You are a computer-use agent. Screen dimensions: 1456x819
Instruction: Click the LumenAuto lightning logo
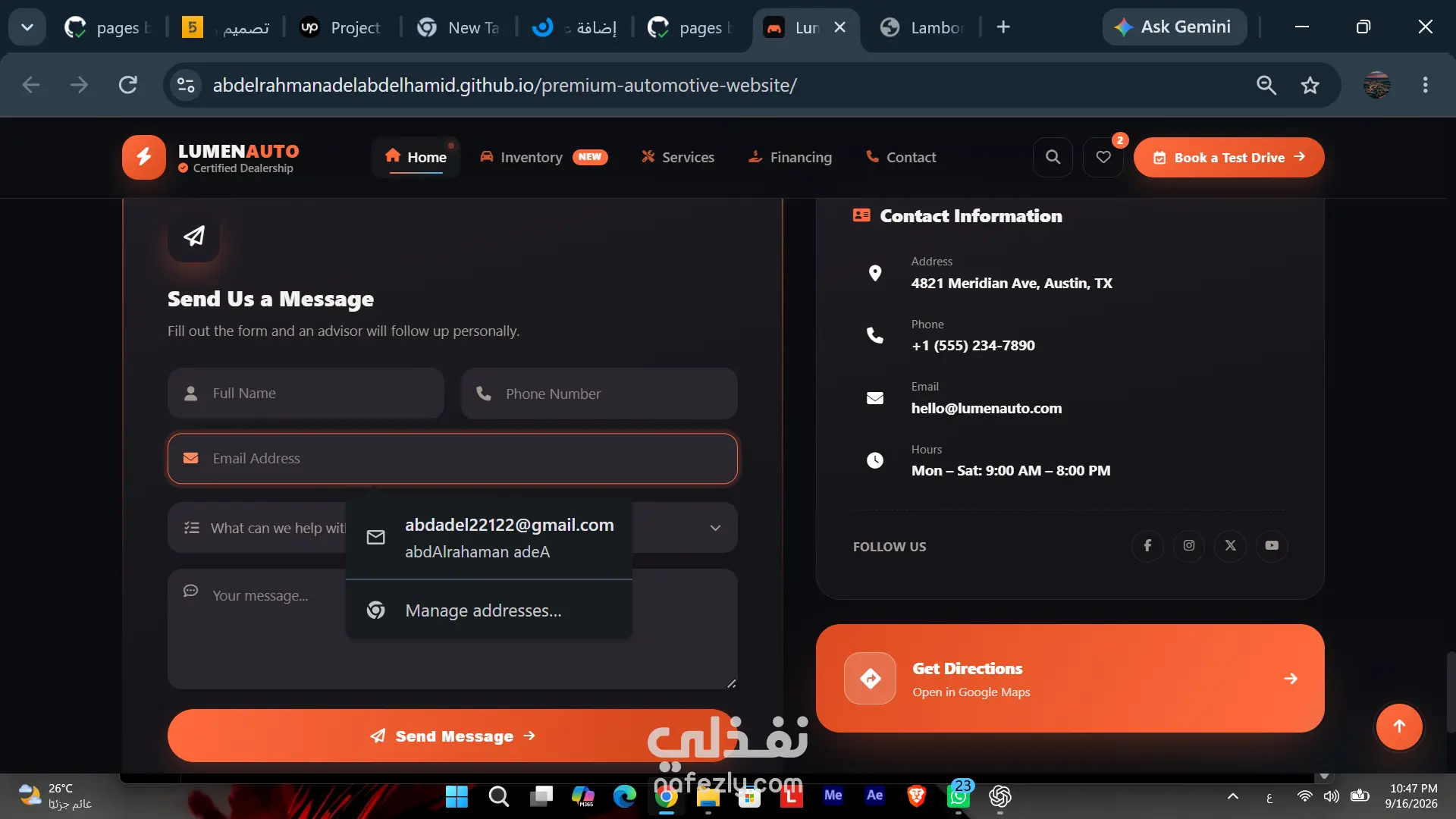click(144, 157)
